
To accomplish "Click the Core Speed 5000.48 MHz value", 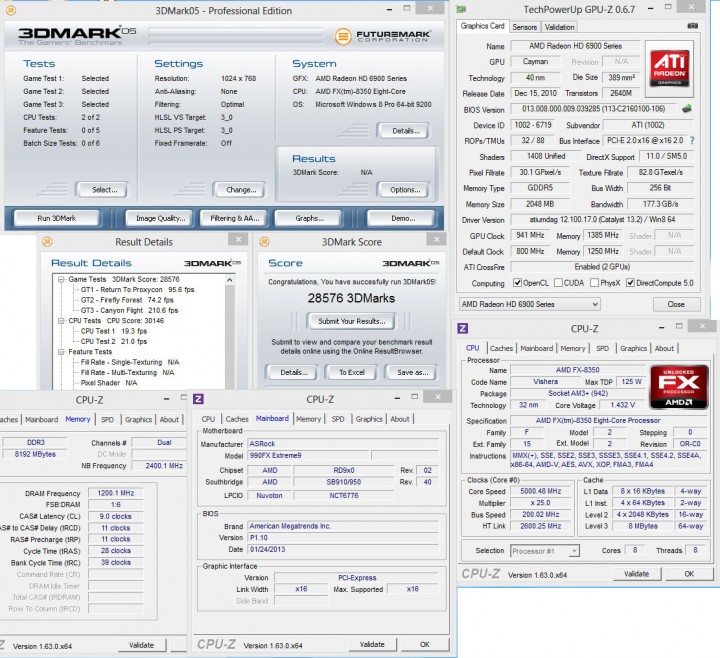I will pos(540,491).
